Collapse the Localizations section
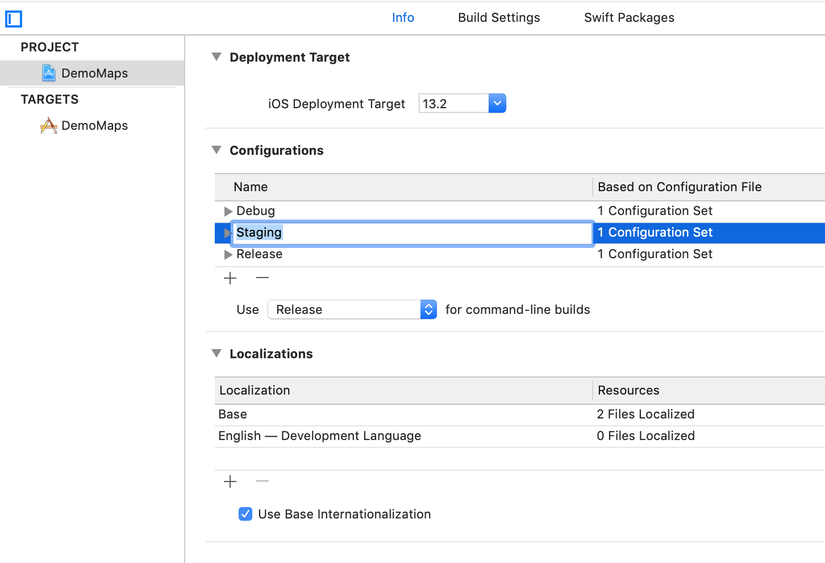Viewport: 825px width, 563px height. (x=216, y=354)
